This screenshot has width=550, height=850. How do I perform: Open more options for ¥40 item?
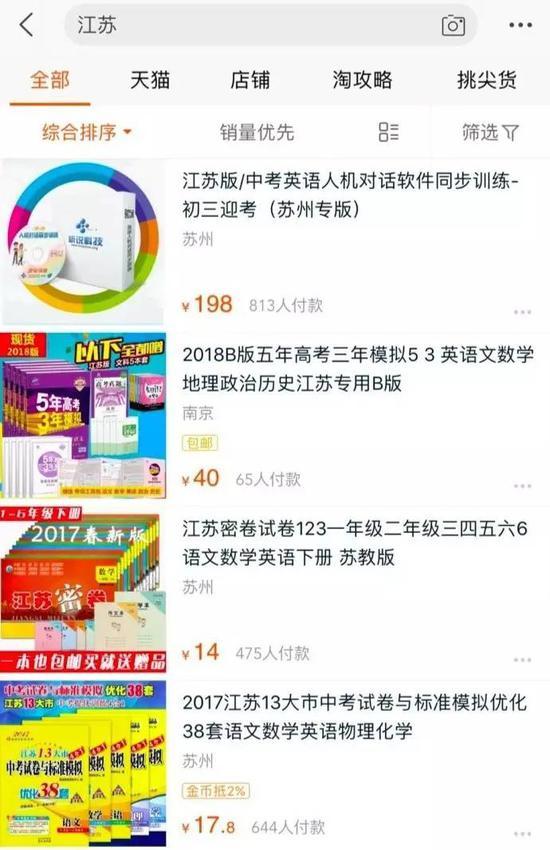(522, 486)
